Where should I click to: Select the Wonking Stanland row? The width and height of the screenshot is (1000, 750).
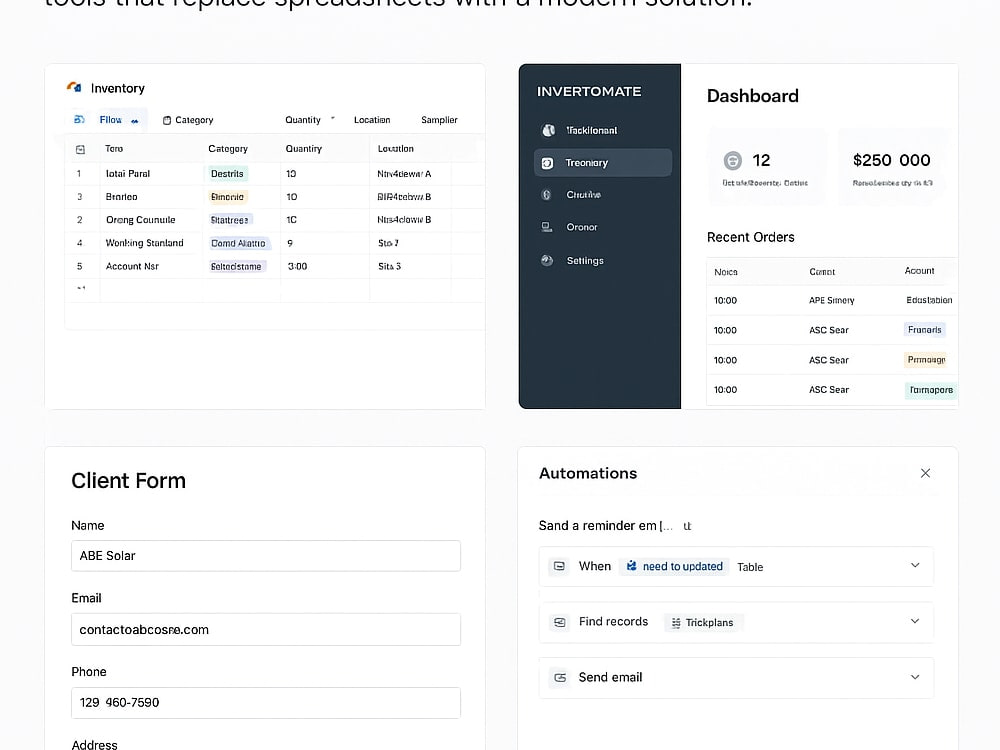(274, 243)
